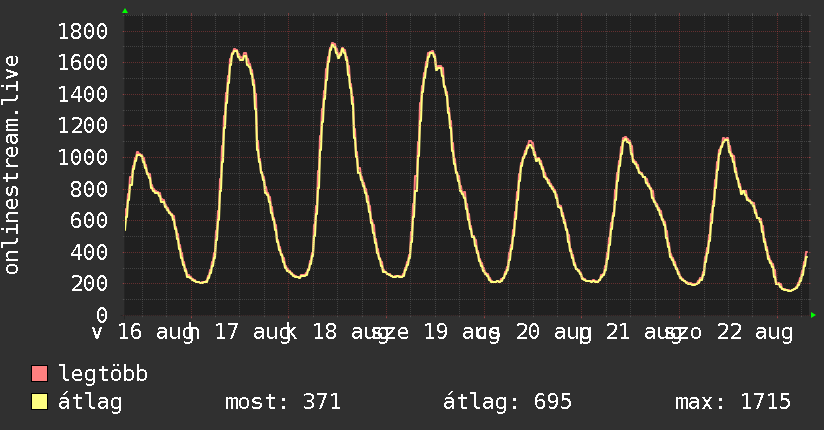Click the 200 y-axis label

(x=89, y=283)
